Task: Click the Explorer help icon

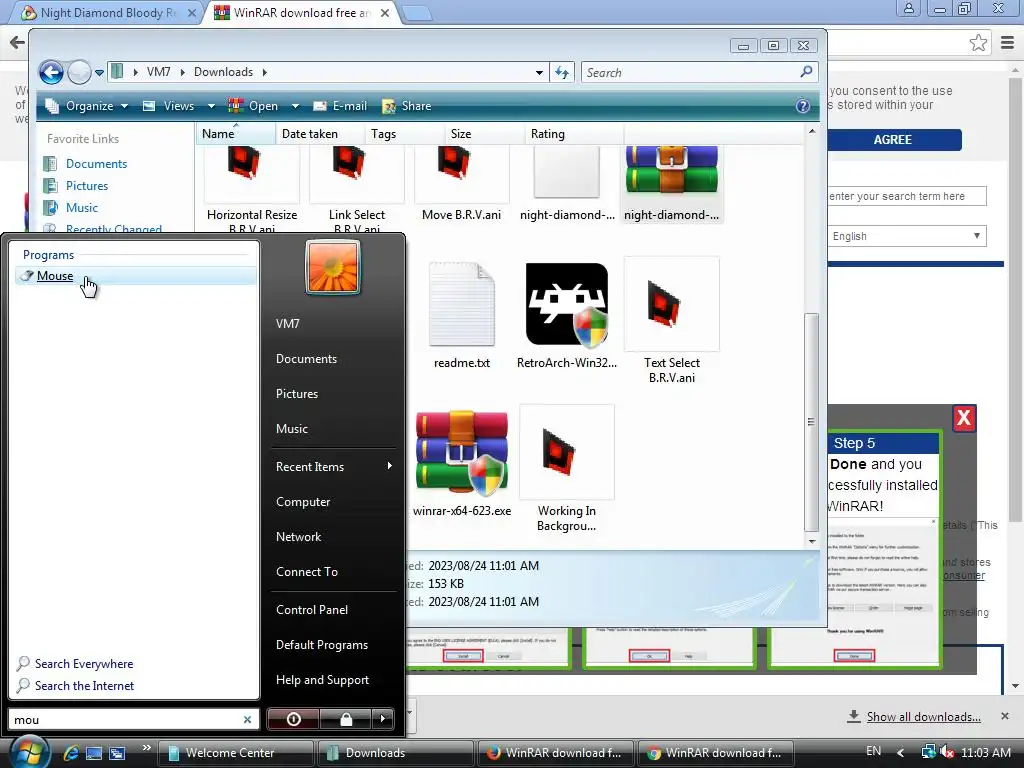Action: coord(803,106)
